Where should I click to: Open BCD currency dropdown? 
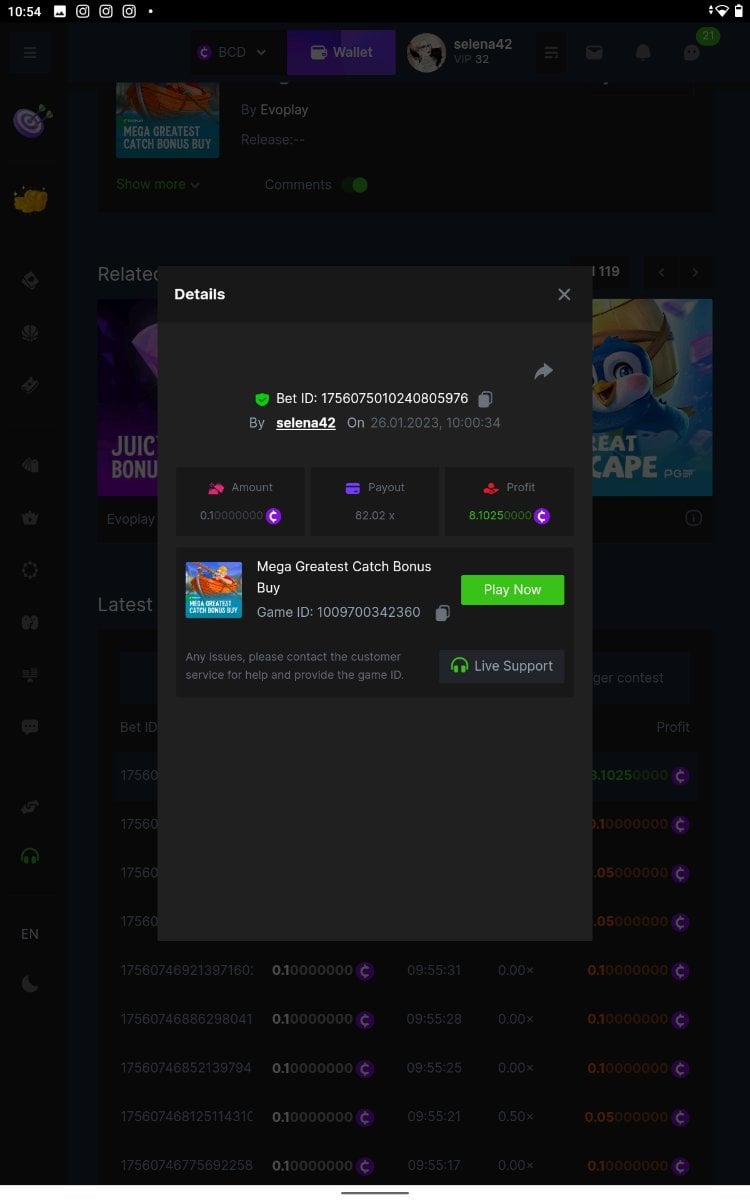(233, 52)
